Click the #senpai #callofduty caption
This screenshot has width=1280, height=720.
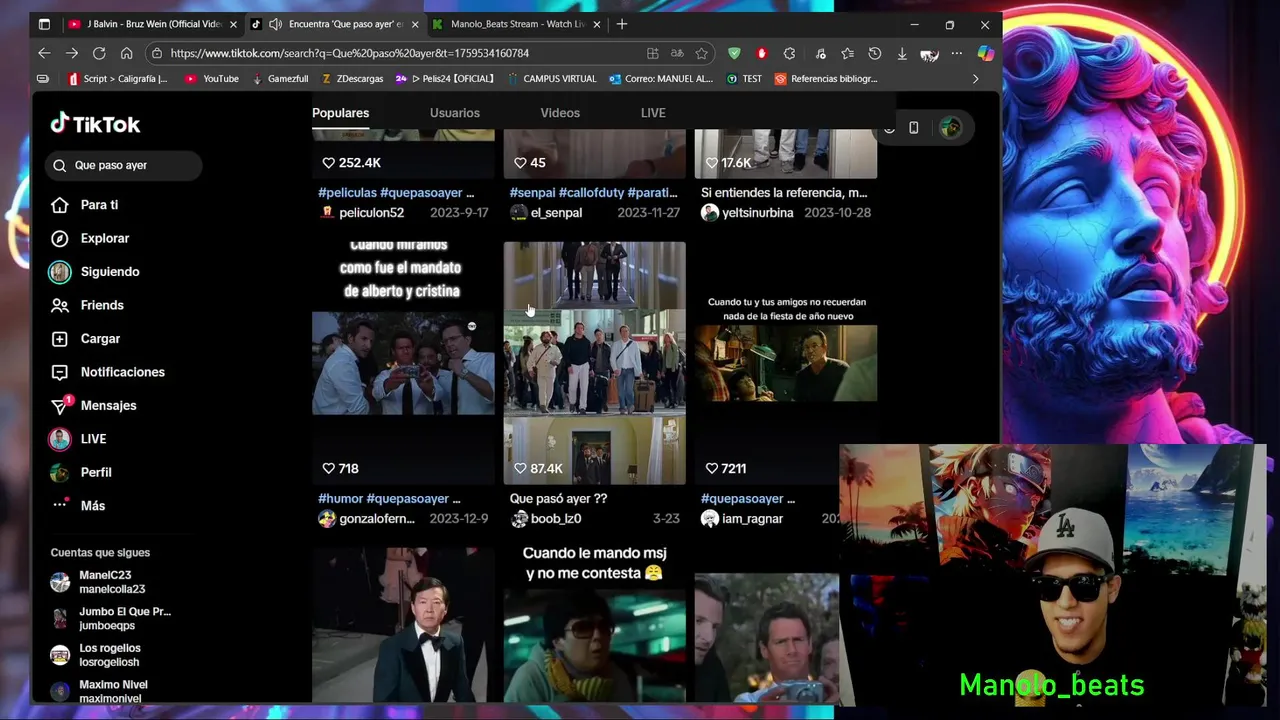[x=593, y=193]
